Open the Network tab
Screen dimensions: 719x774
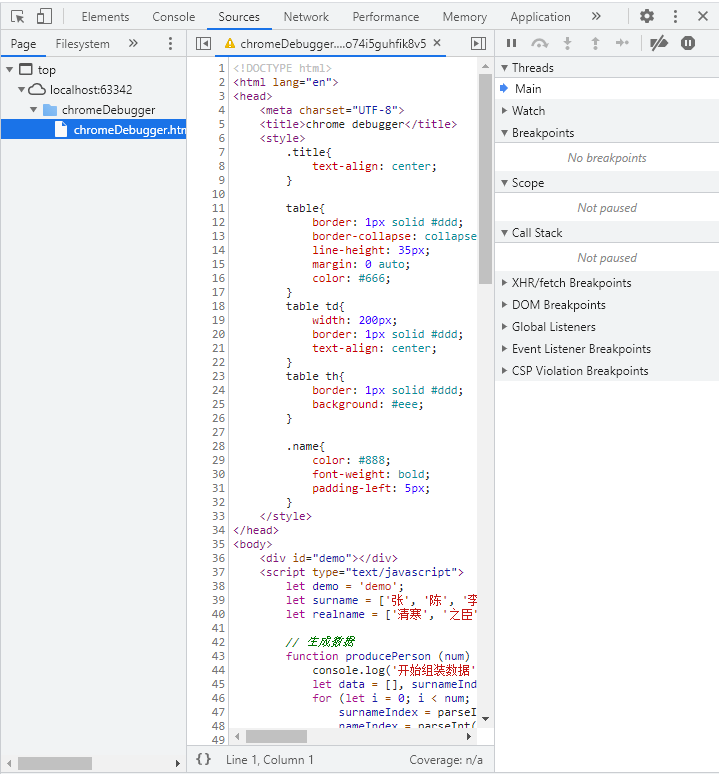pos(306,17)
